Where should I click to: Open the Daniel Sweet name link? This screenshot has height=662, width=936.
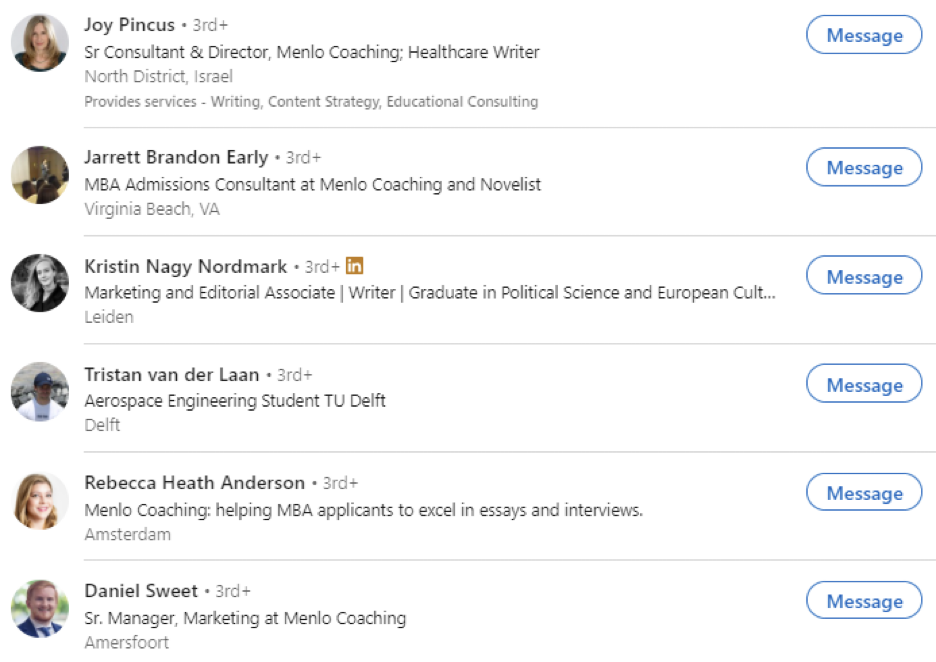click(141, 590)
